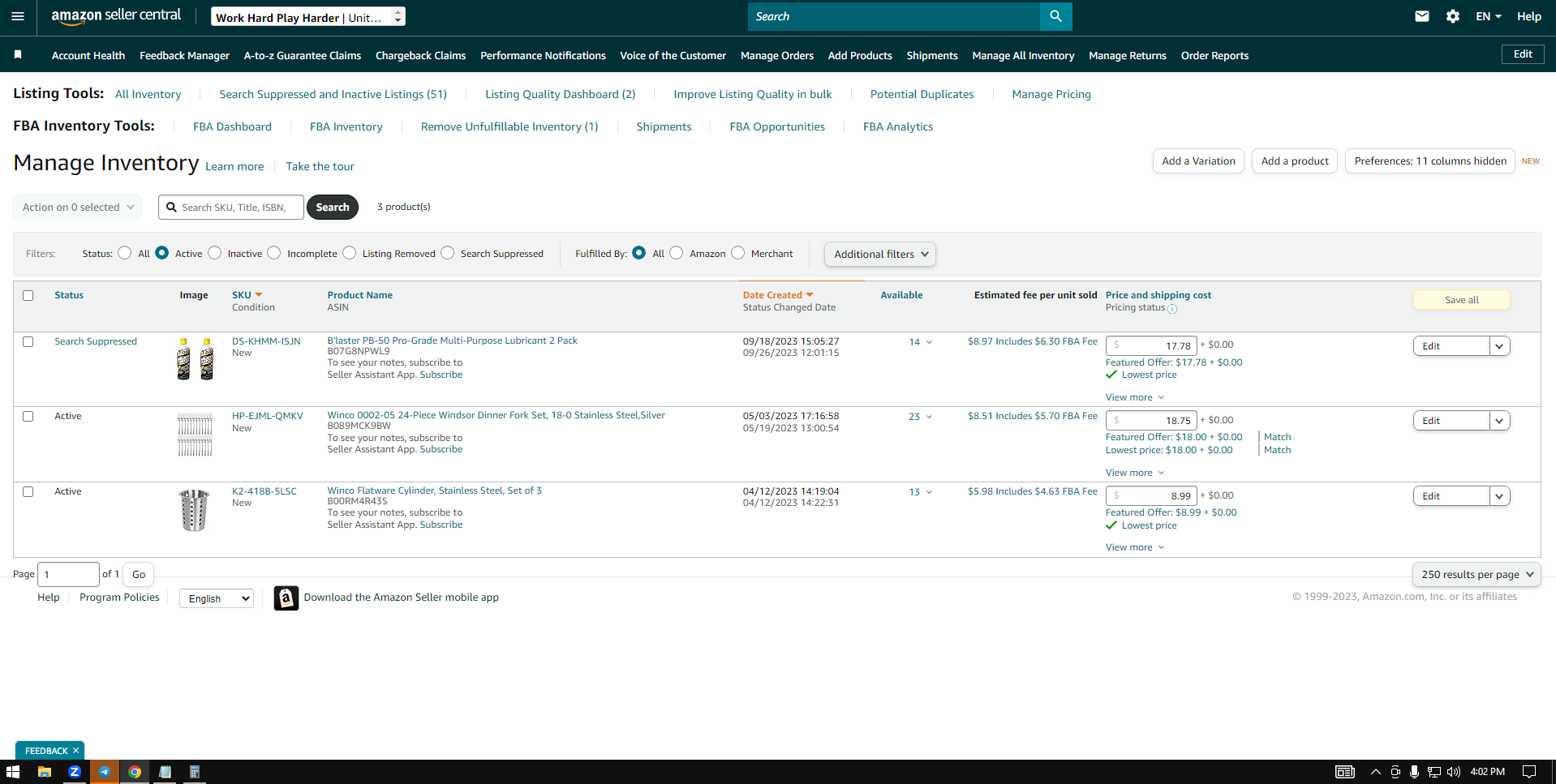Screen dimensions: 1556x784
Task: Click the News and interests taskbar icon
Action: tap(1345, 772)
